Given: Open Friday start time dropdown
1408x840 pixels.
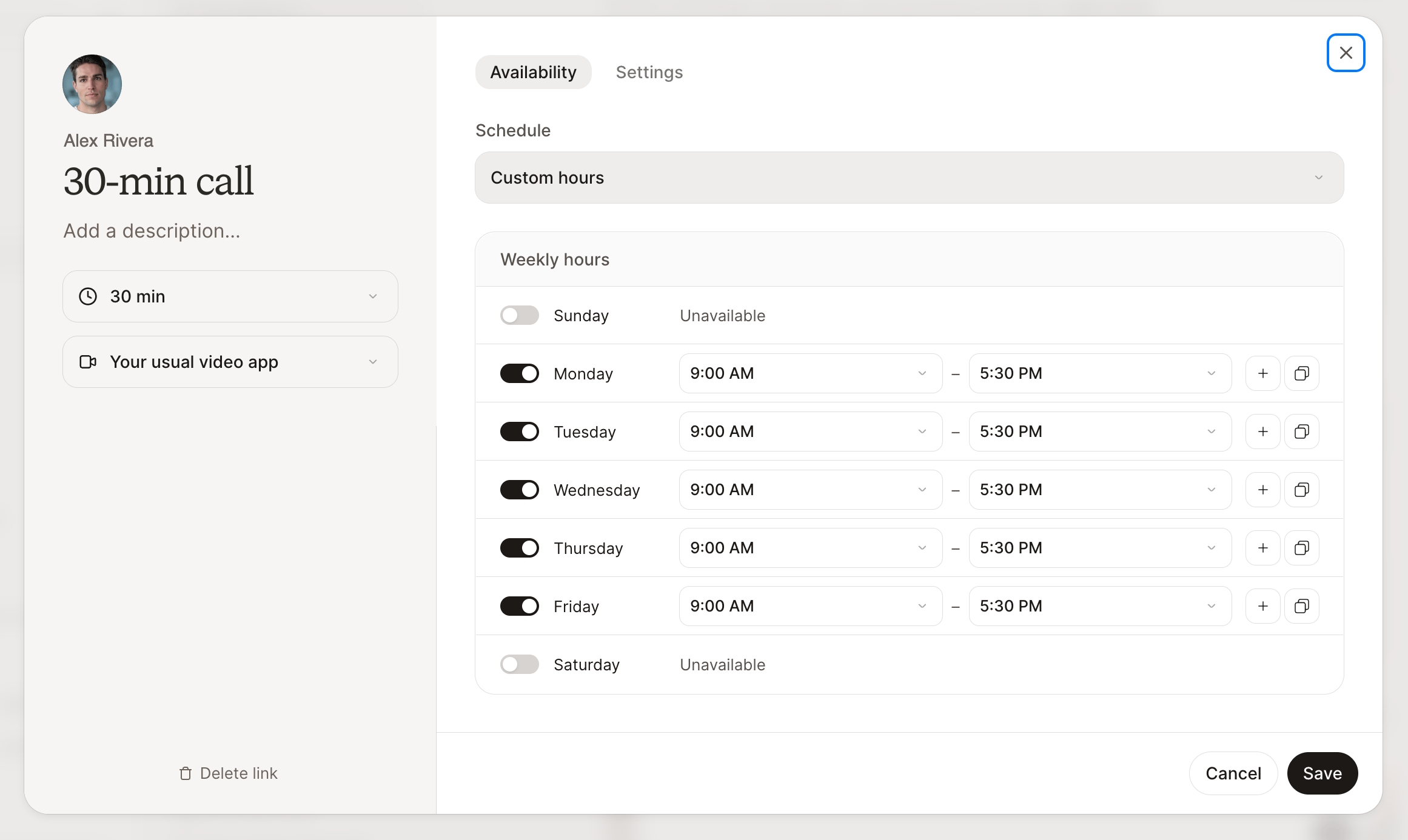Looking at the screenshot, I should coord(811,606).
